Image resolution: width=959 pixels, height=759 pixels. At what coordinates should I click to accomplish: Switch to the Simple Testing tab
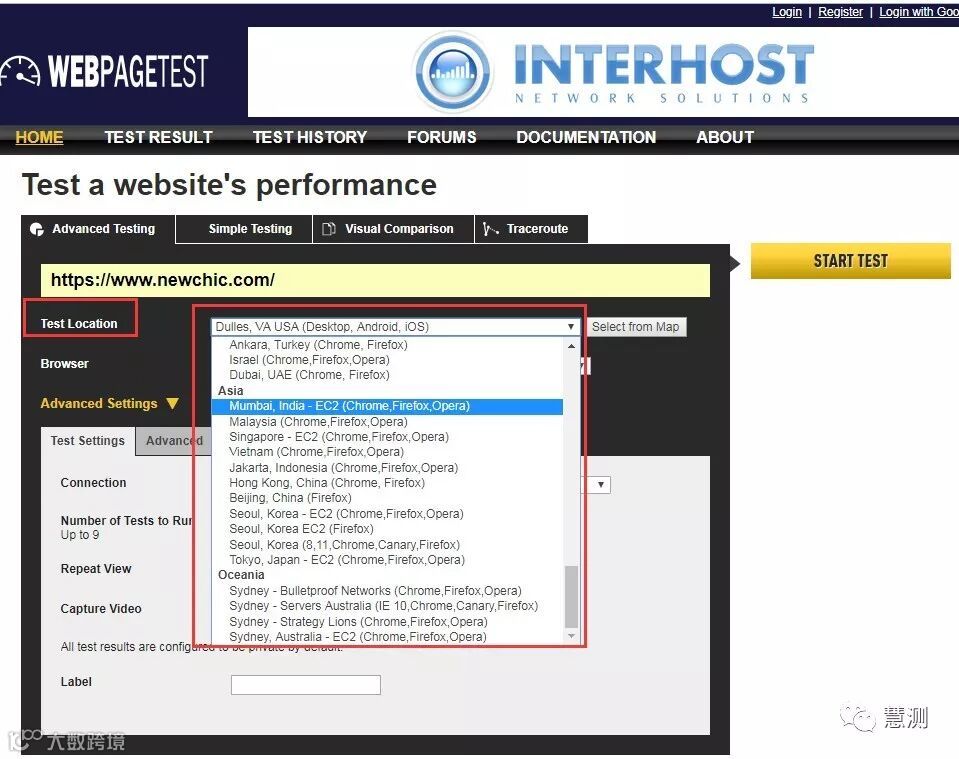click(x=244, y=229)
